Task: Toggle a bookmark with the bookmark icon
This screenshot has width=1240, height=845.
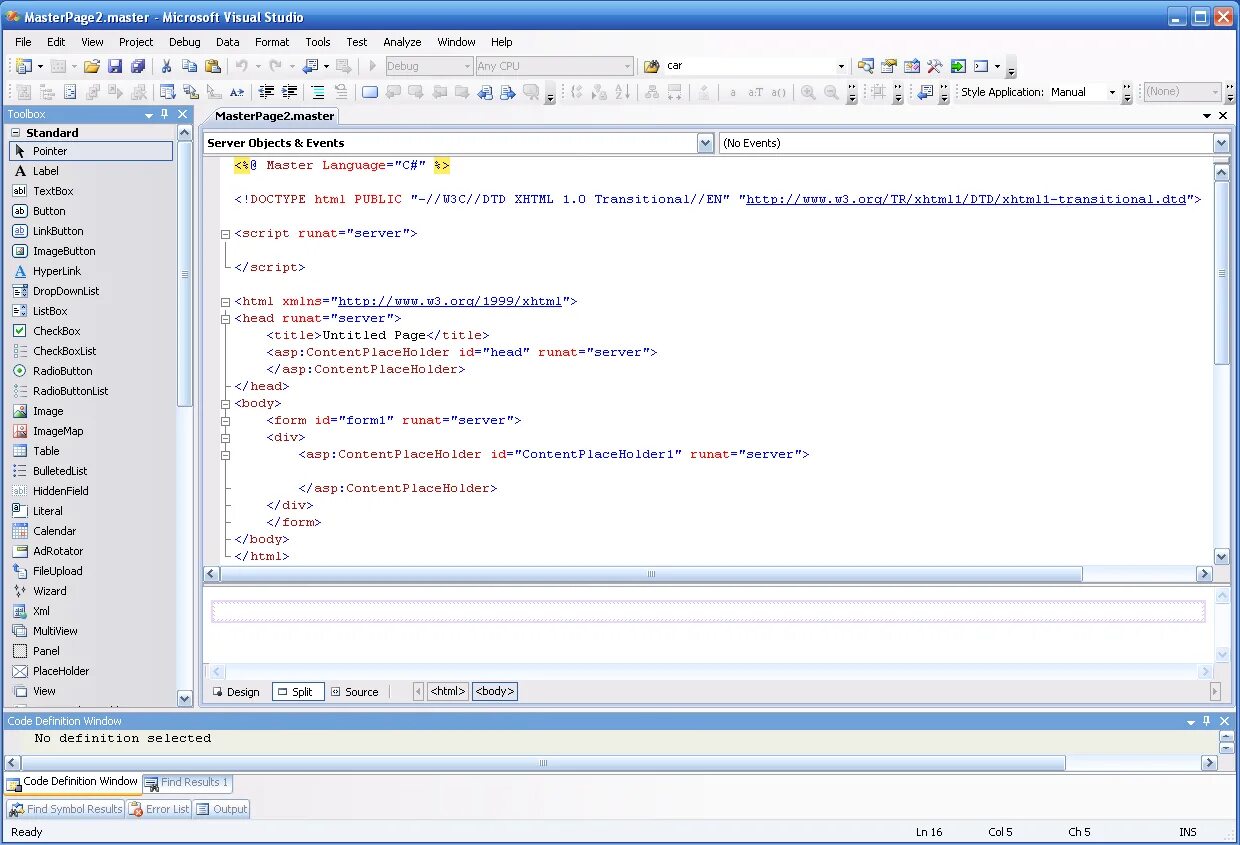Action: 370,92
